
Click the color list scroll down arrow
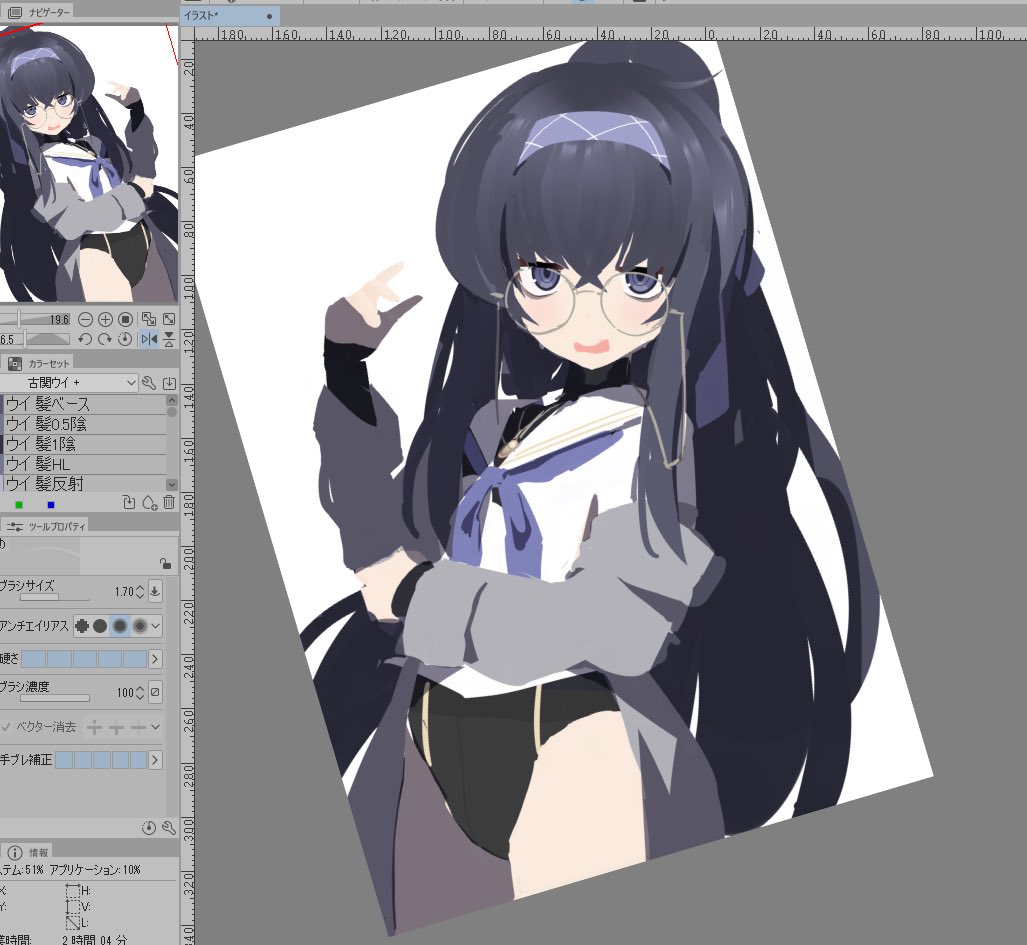(172, 485)
